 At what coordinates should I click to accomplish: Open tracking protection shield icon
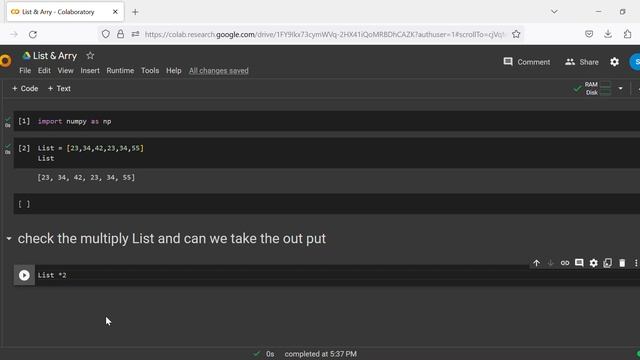click(106, 34)
